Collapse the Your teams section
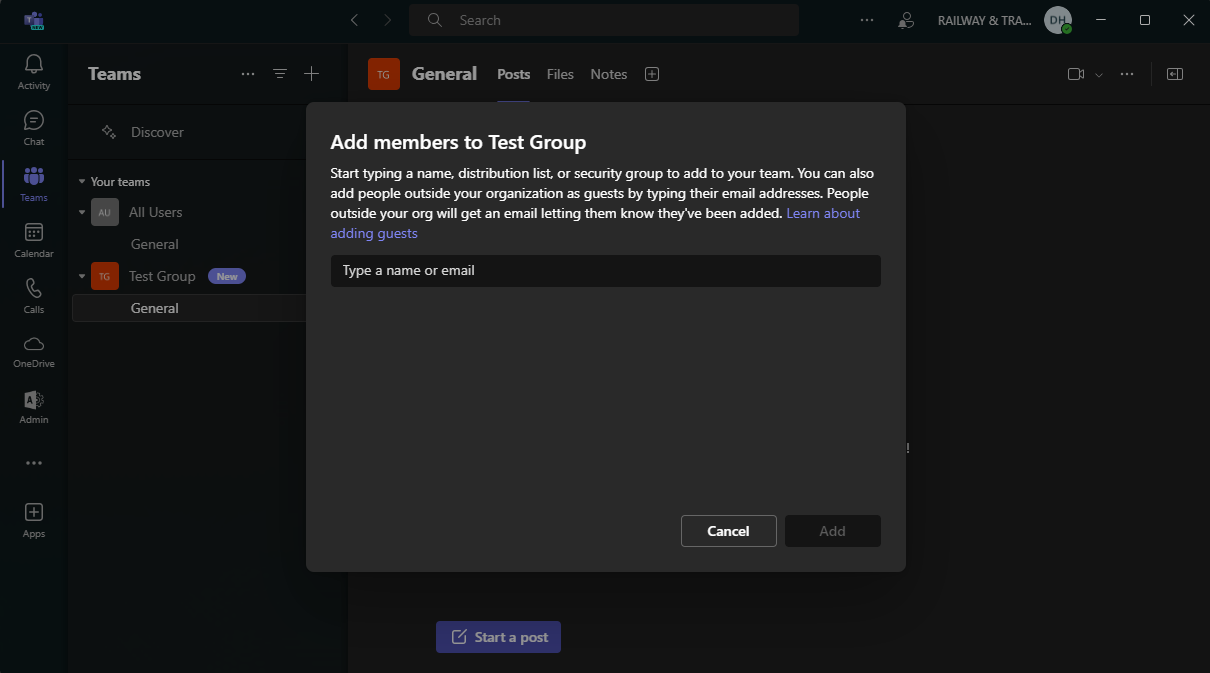The height and width of the screenshot is (673, 1210). click(x=82, y=182)
